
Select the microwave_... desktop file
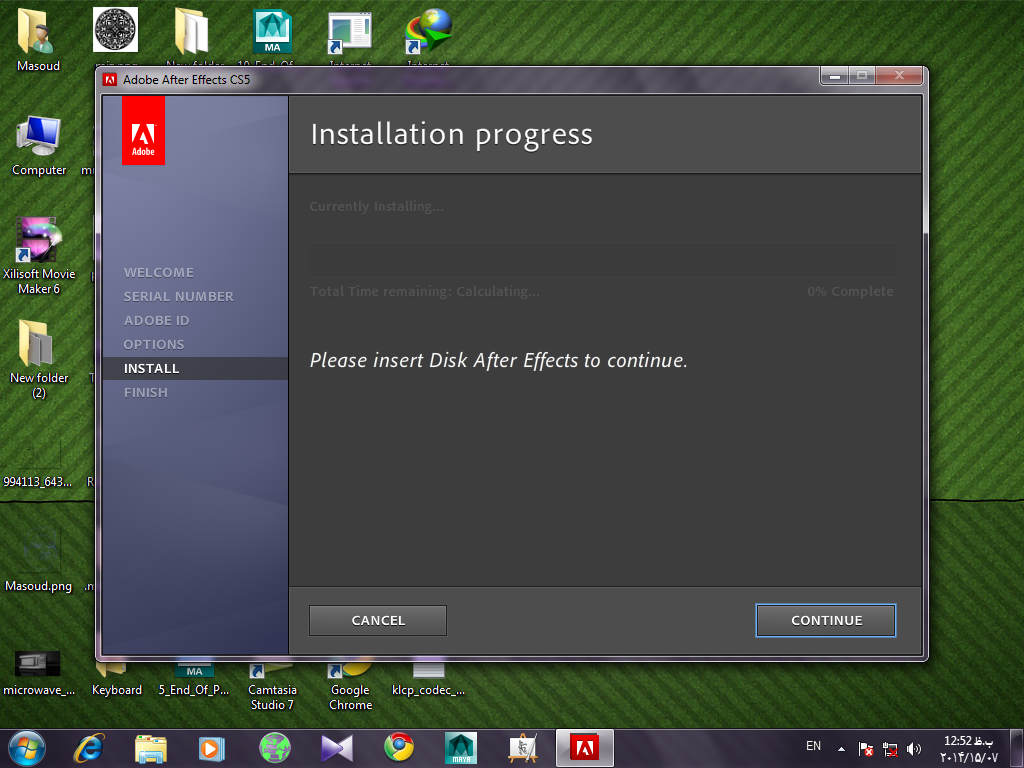point(39,673)
